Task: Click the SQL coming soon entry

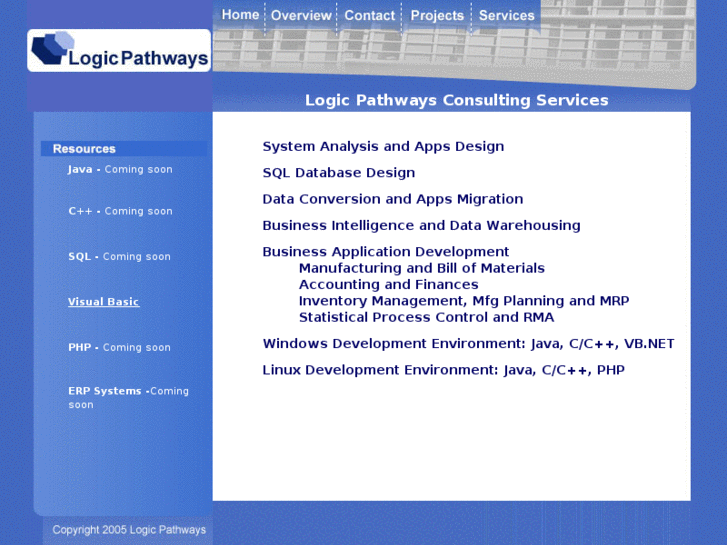Action: 119,256
